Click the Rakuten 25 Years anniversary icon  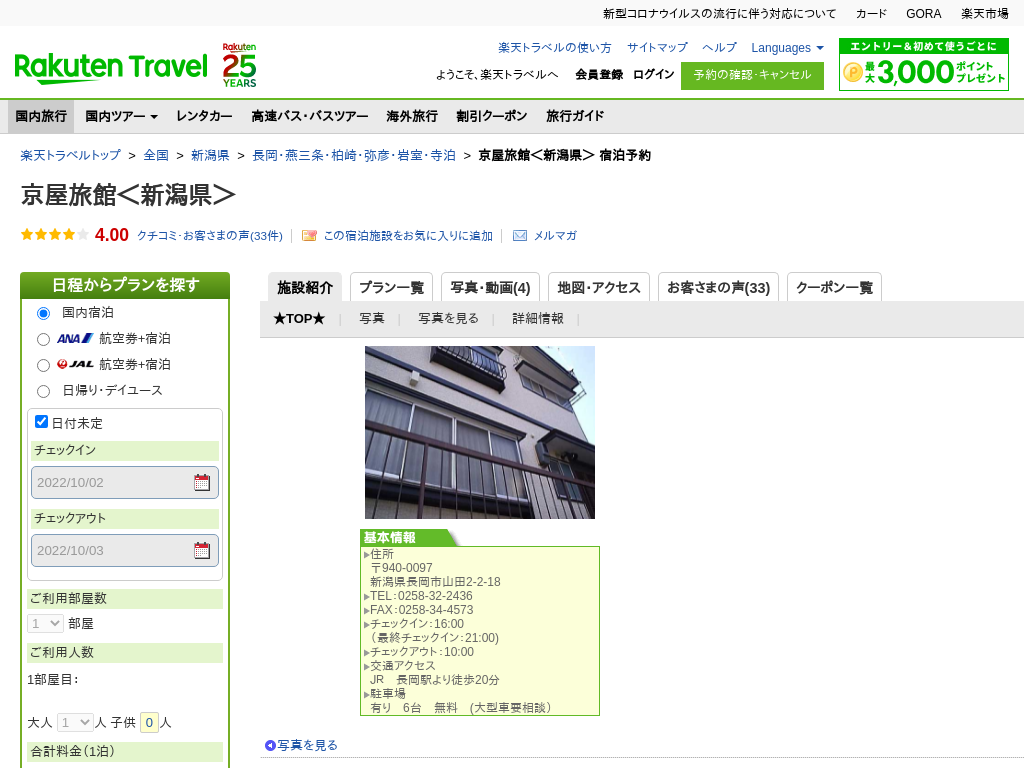[x=239, y=65]
